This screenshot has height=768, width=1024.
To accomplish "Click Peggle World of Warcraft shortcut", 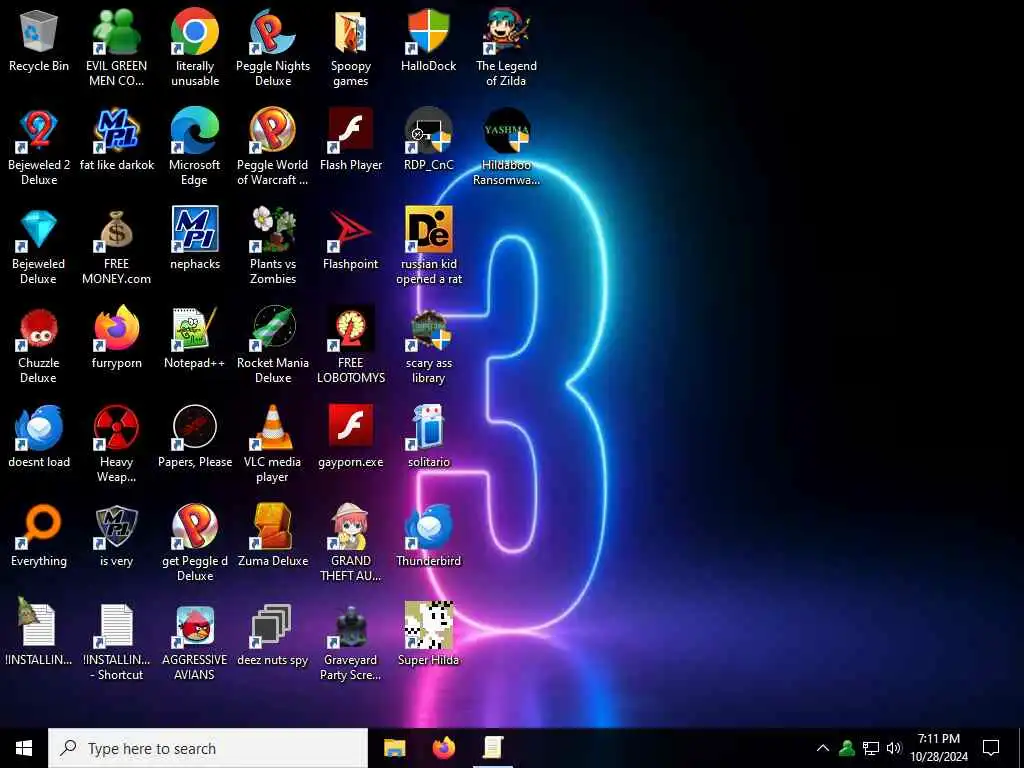I will coord(272,131).
